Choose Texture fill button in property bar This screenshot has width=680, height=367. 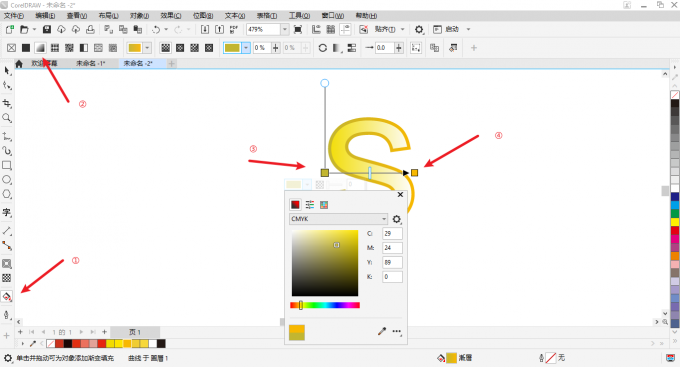[98, 48]
